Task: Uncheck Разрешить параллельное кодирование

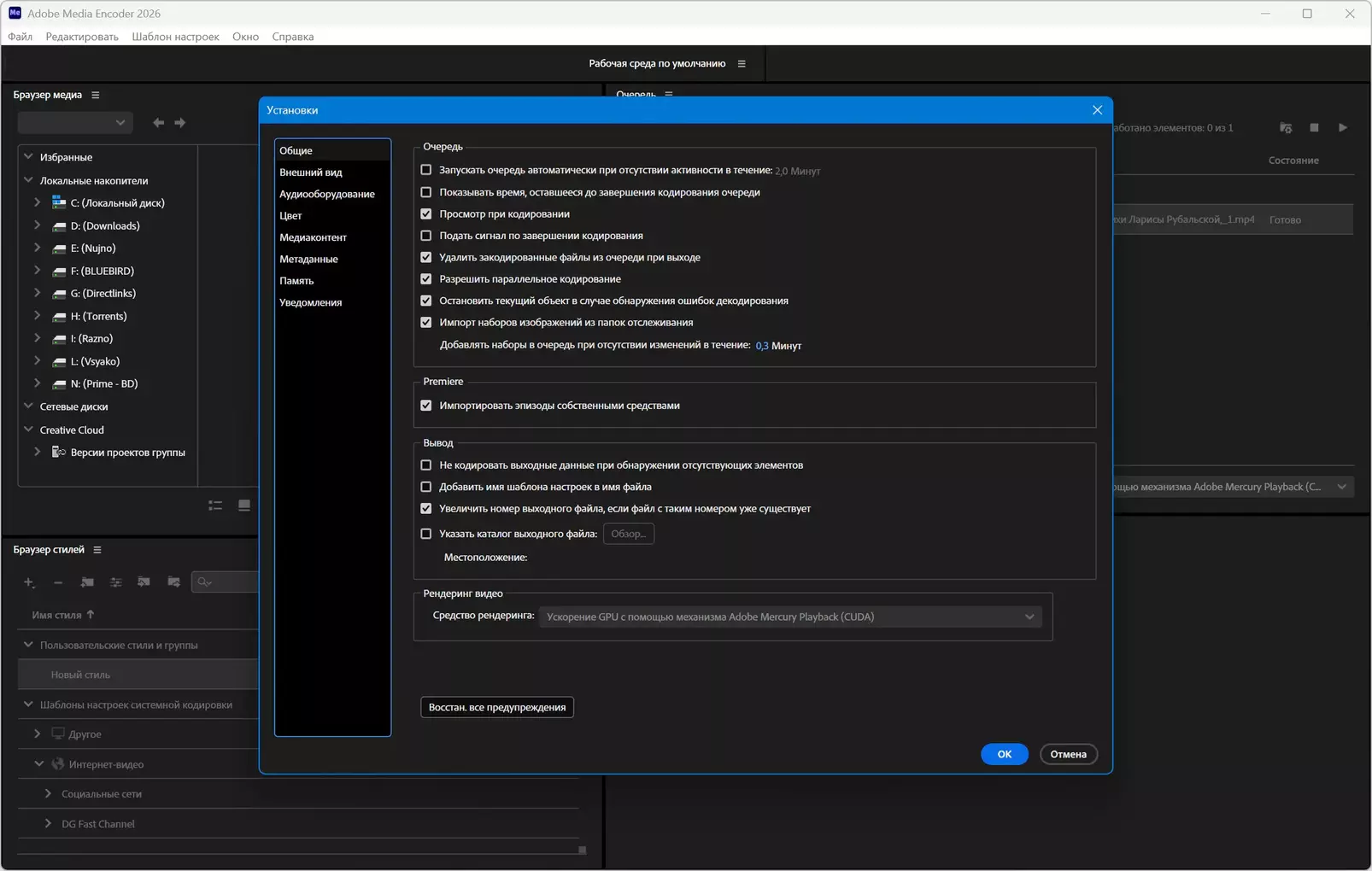Action: pyautogui.click(x=426, y=279)
